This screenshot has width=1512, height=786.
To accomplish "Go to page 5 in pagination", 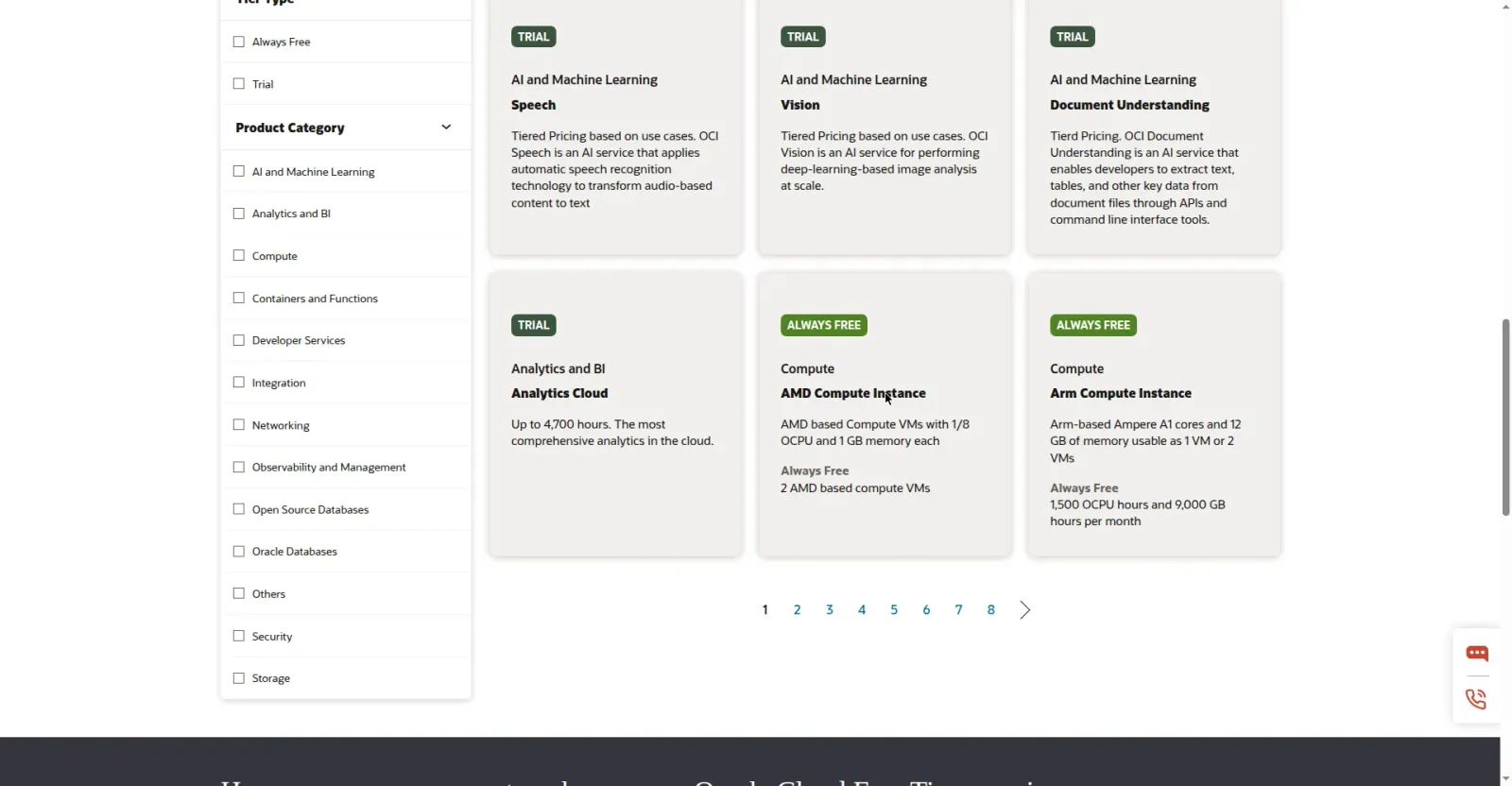I will coord(894,610).
